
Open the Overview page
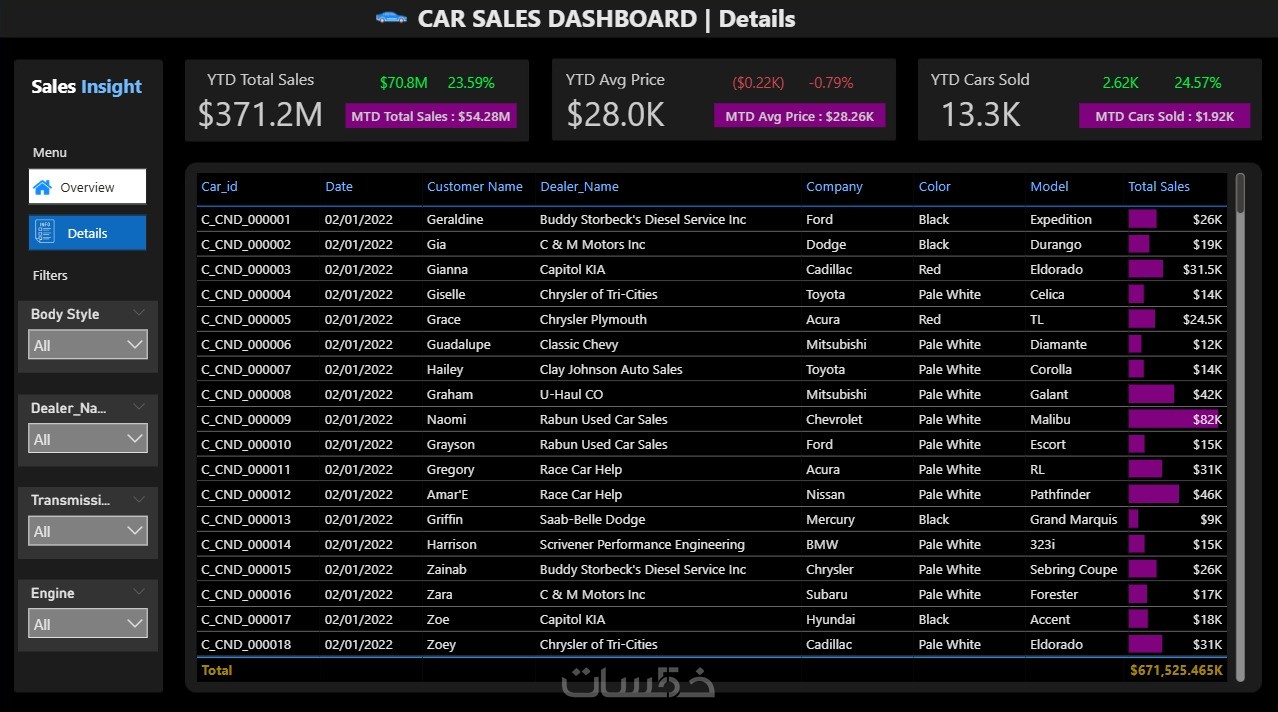pyautogui.click(x=87, y=187)
